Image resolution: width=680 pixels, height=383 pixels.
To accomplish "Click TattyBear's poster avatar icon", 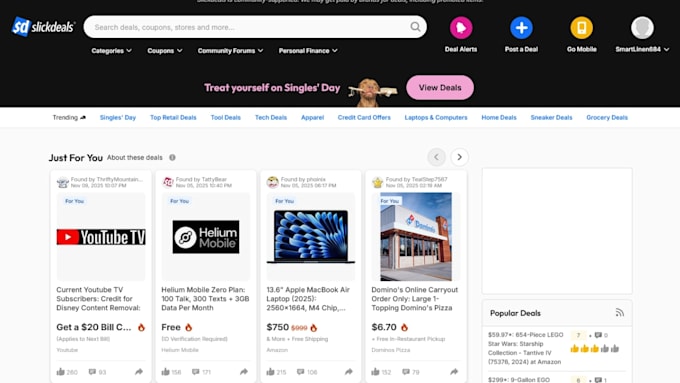I will coord(168,182).
